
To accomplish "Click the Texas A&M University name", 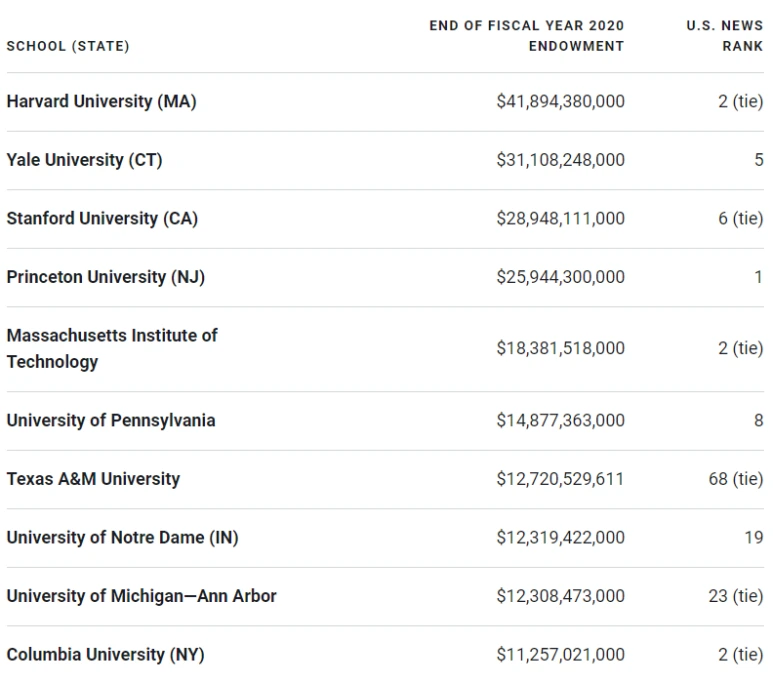I will tap(93, 479).
